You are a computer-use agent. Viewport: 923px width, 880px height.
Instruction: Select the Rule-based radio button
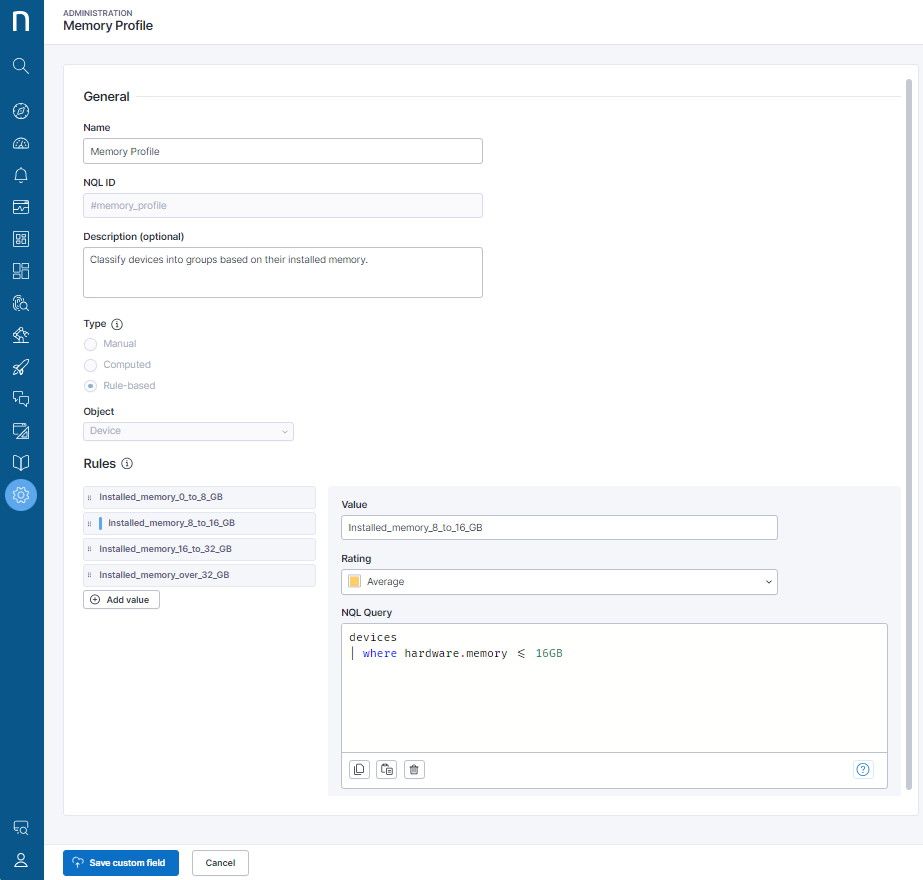(91, 386)
